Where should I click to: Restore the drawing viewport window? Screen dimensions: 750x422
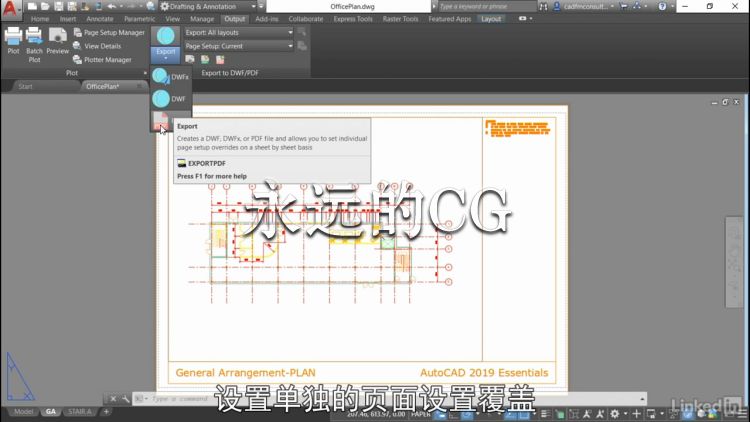[725, 102]
